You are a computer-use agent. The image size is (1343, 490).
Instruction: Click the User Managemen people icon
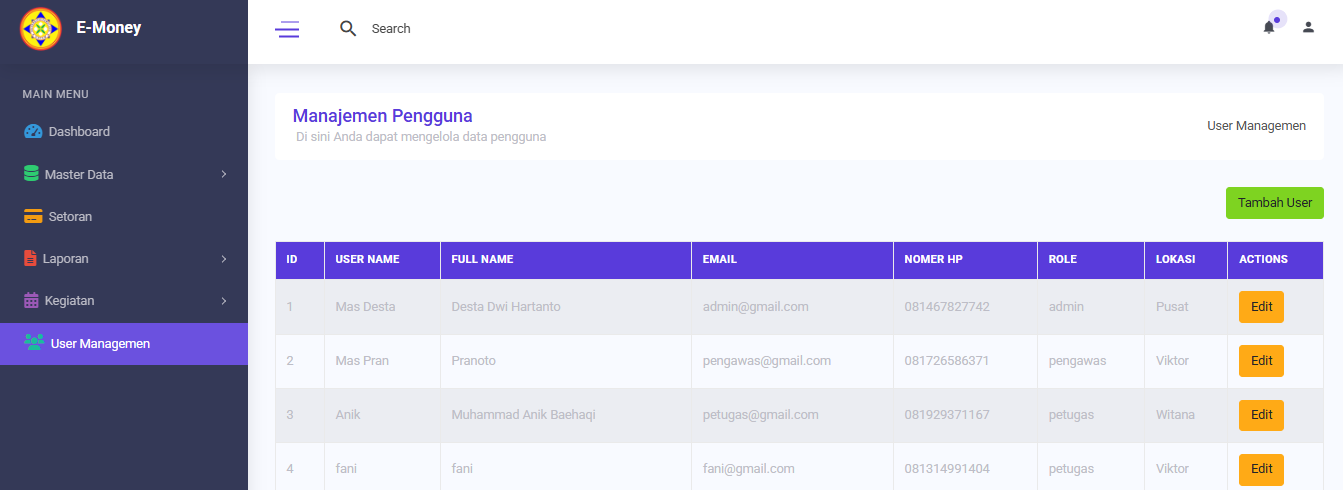(34, 343)
